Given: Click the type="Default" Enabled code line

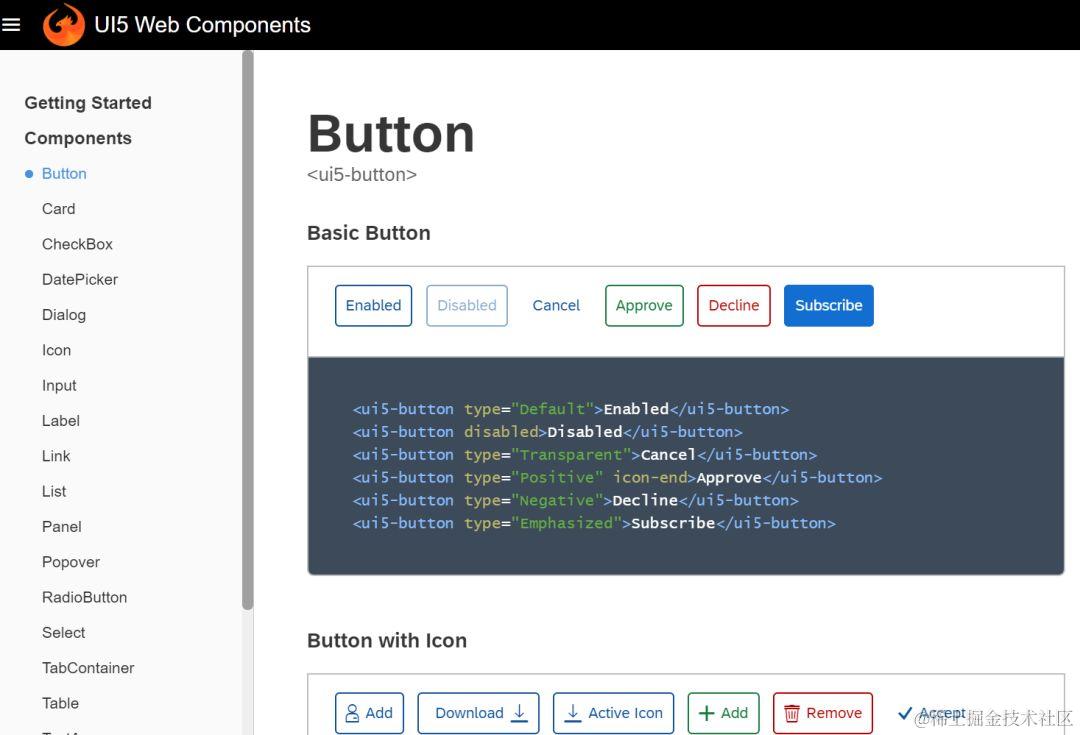Looking at the screenshot, I should point(571,409).
